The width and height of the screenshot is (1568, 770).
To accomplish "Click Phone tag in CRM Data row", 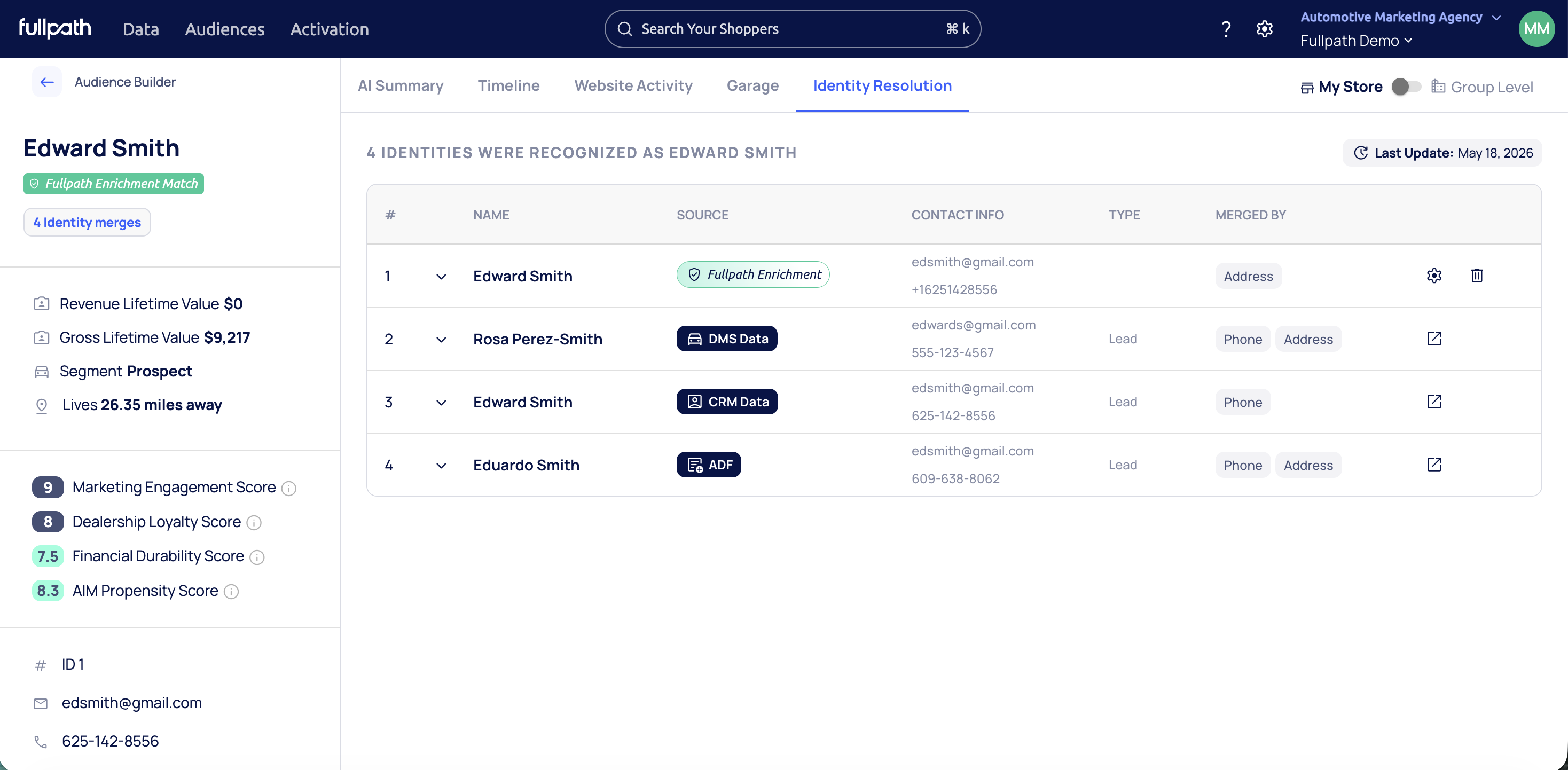I will pos(1242,402).
